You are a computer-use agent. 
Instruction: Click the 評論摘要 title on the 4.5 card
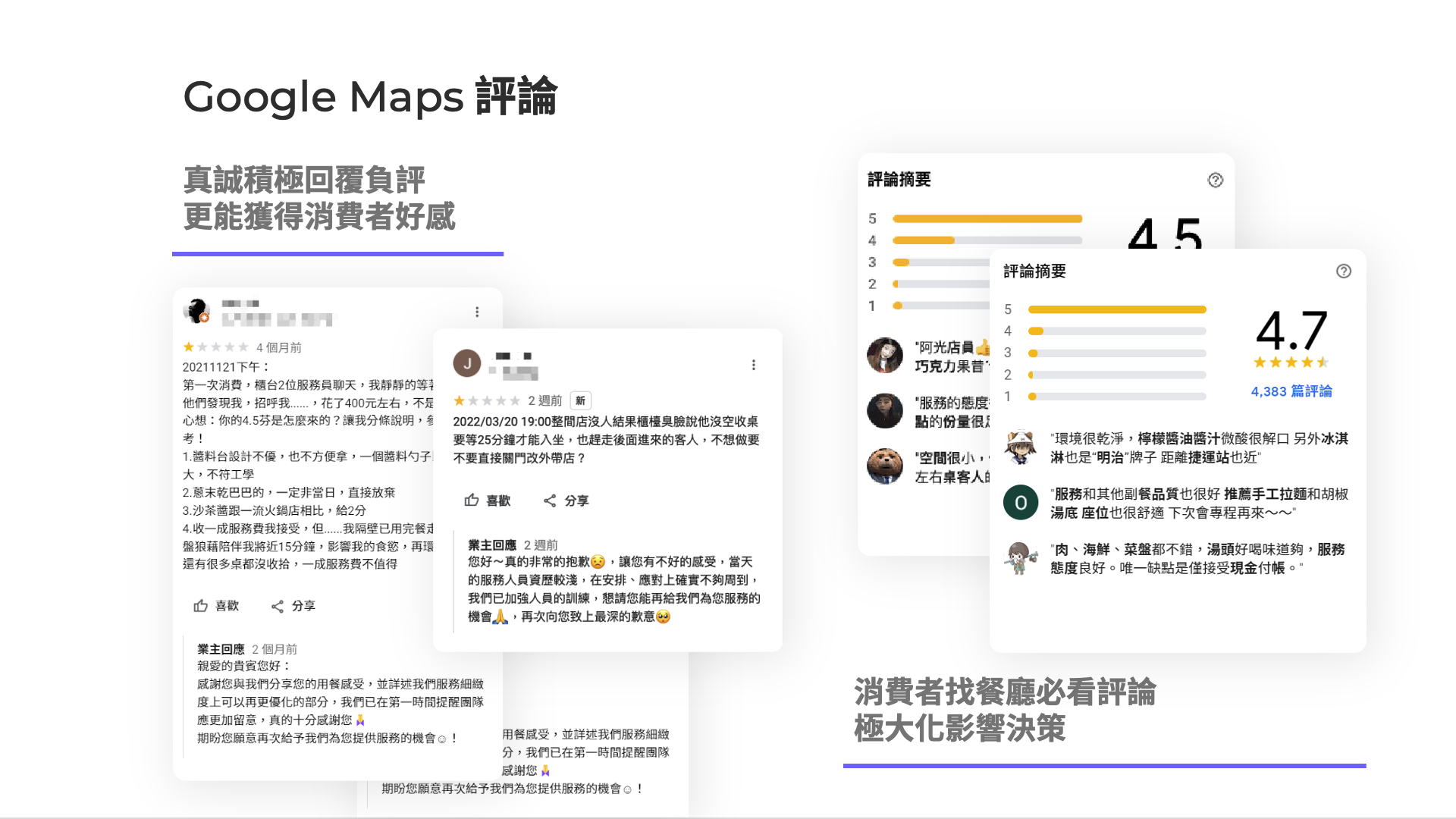click(x=899, y=180)
